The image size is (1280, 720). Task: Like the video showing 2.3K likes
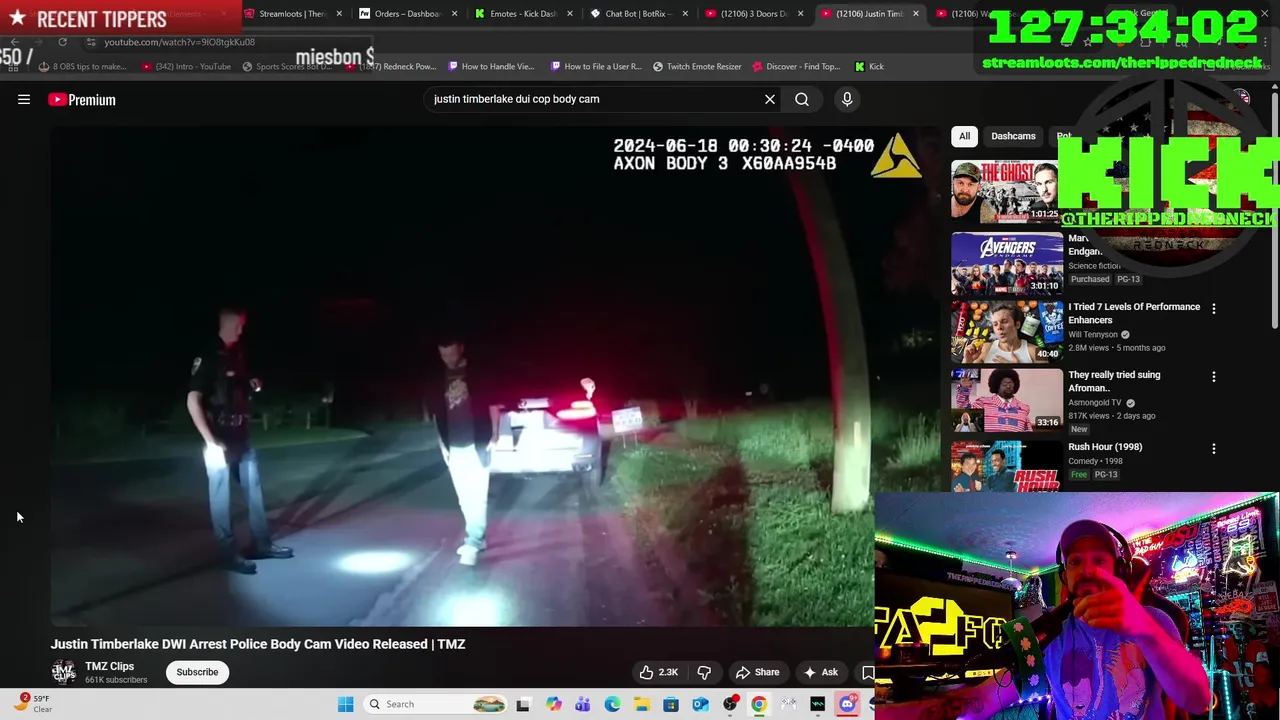click(x=659, y=672)
